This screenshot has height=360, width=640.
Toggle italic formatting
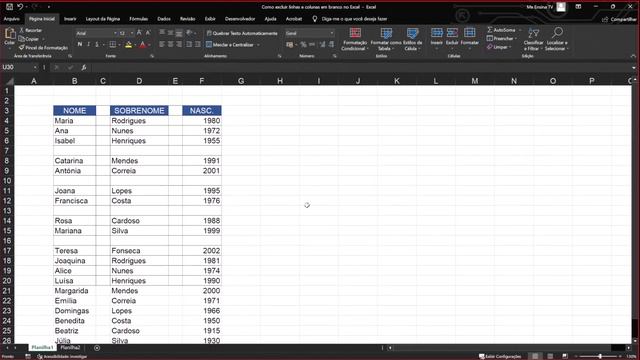click(88, 44)
